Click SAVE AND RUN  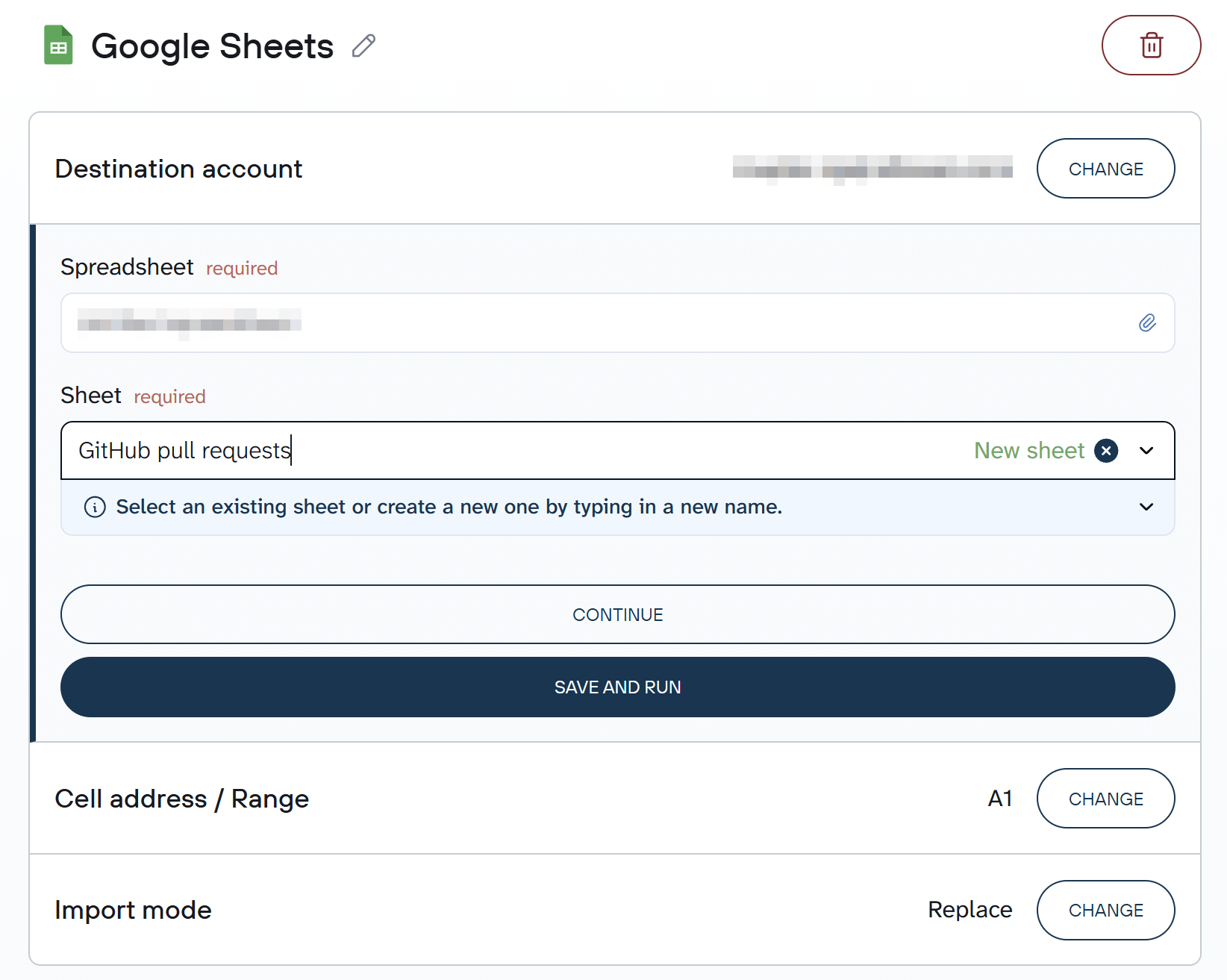[617, 687]
